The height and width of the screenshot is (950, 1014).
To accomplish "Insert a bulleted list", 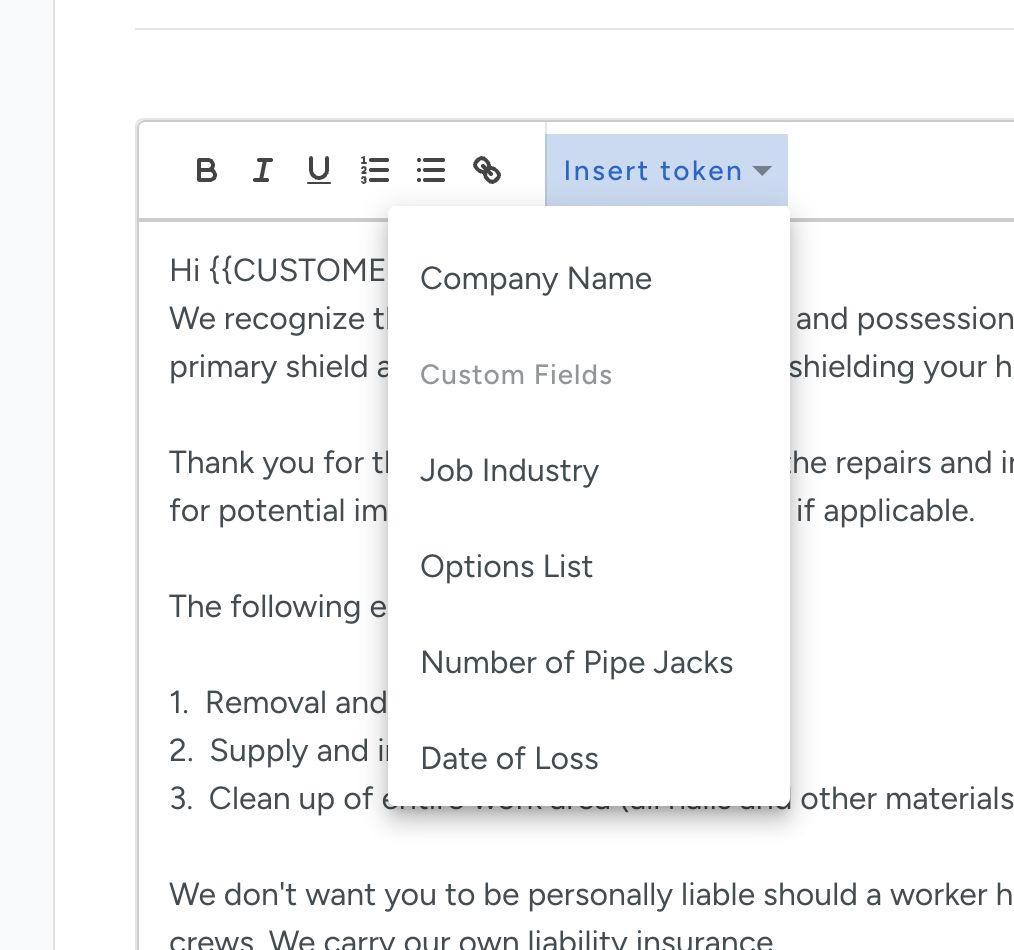I will pos(431,171).
